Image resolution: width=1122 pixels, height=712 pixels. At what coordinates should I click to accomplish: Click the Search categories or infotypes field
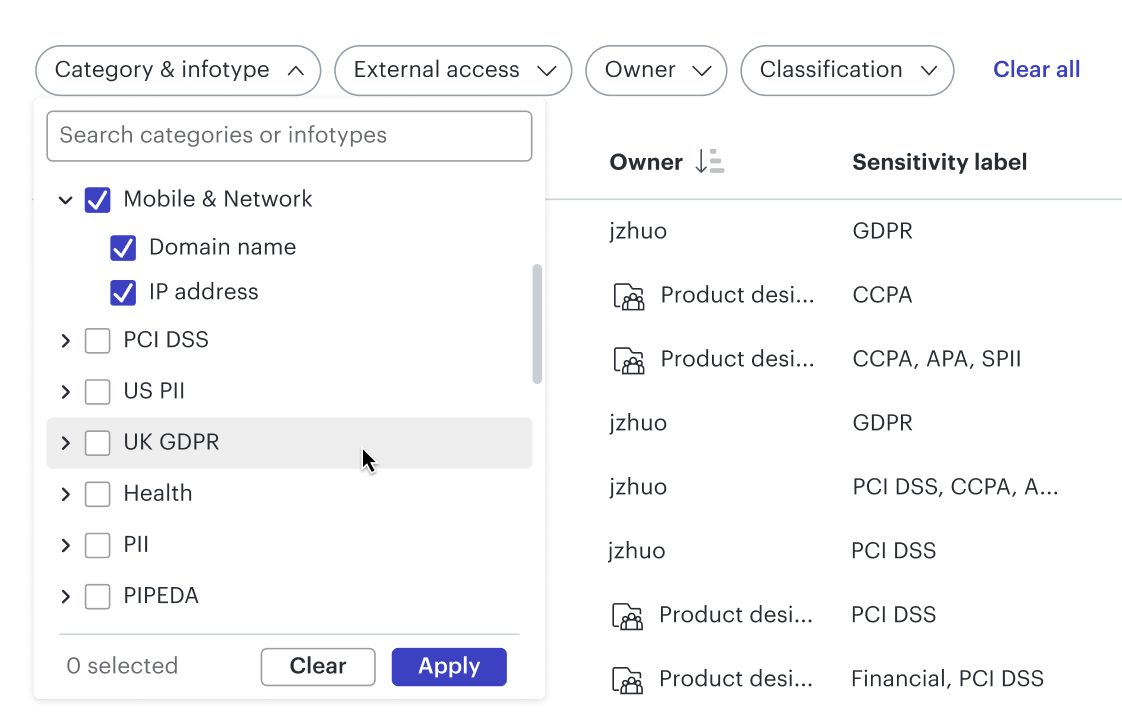coord(289,135)
